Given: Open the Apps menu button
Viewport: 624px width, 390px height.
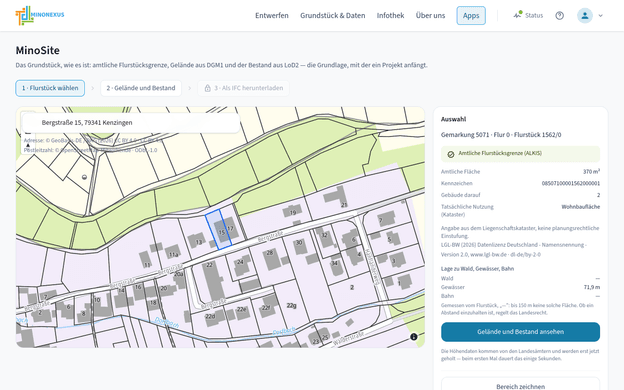Looking at the screenshot, I should (471, 16).
